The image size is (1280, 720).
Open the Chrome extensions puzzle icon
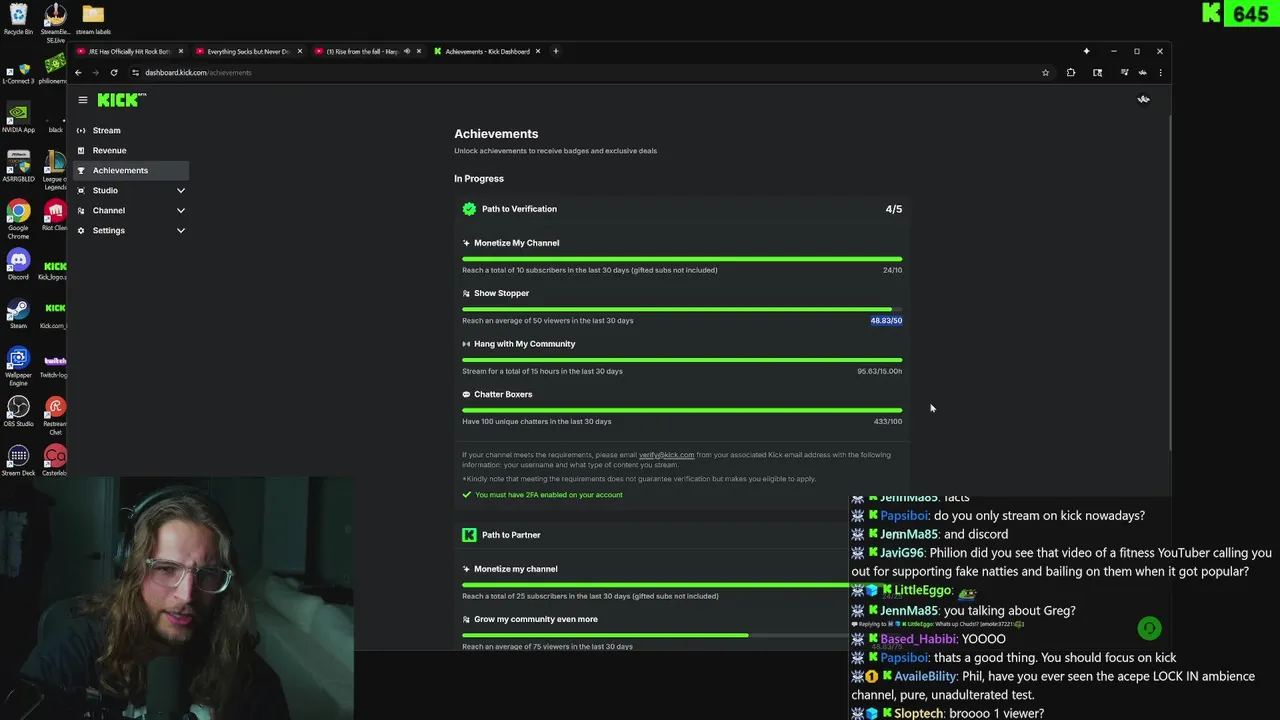click(1071, 72)
